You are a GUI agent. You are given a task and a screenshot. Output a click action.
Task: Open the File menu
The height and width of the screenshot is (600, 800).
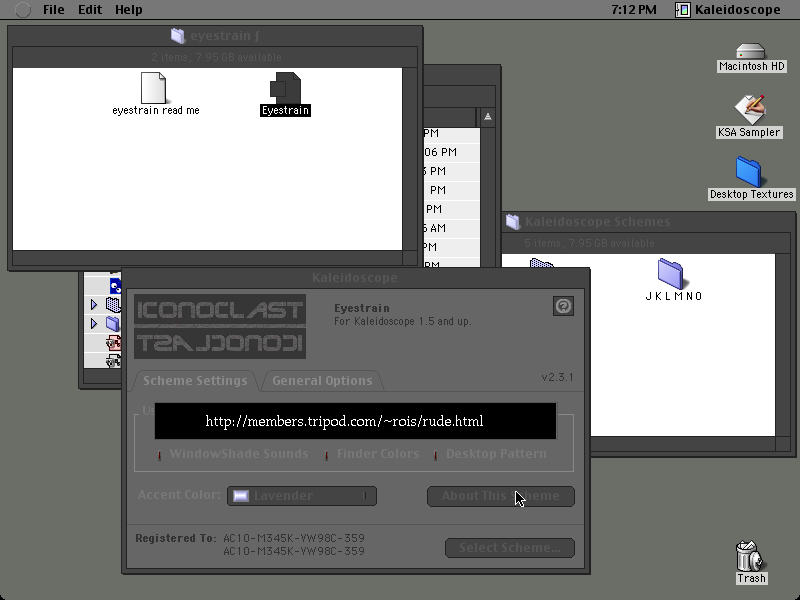pos(54,10)
